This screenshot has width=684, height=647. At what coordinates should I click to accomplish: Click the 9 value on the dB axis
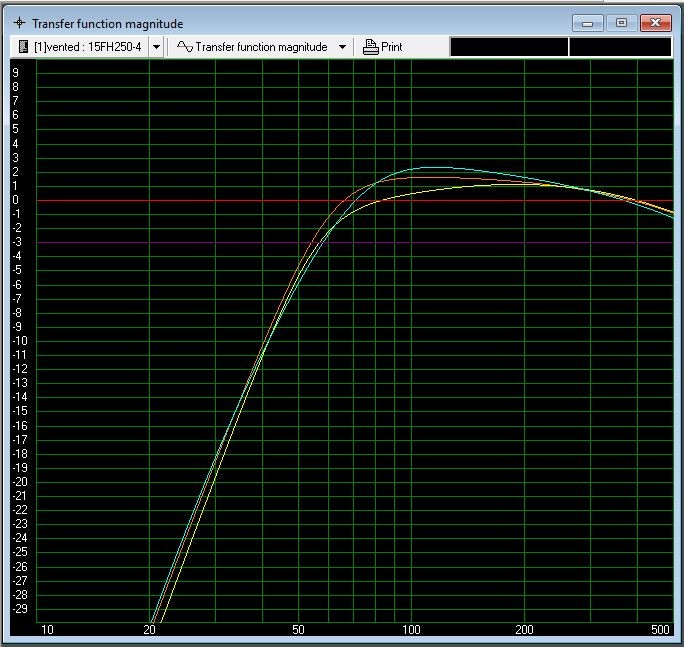16,73
